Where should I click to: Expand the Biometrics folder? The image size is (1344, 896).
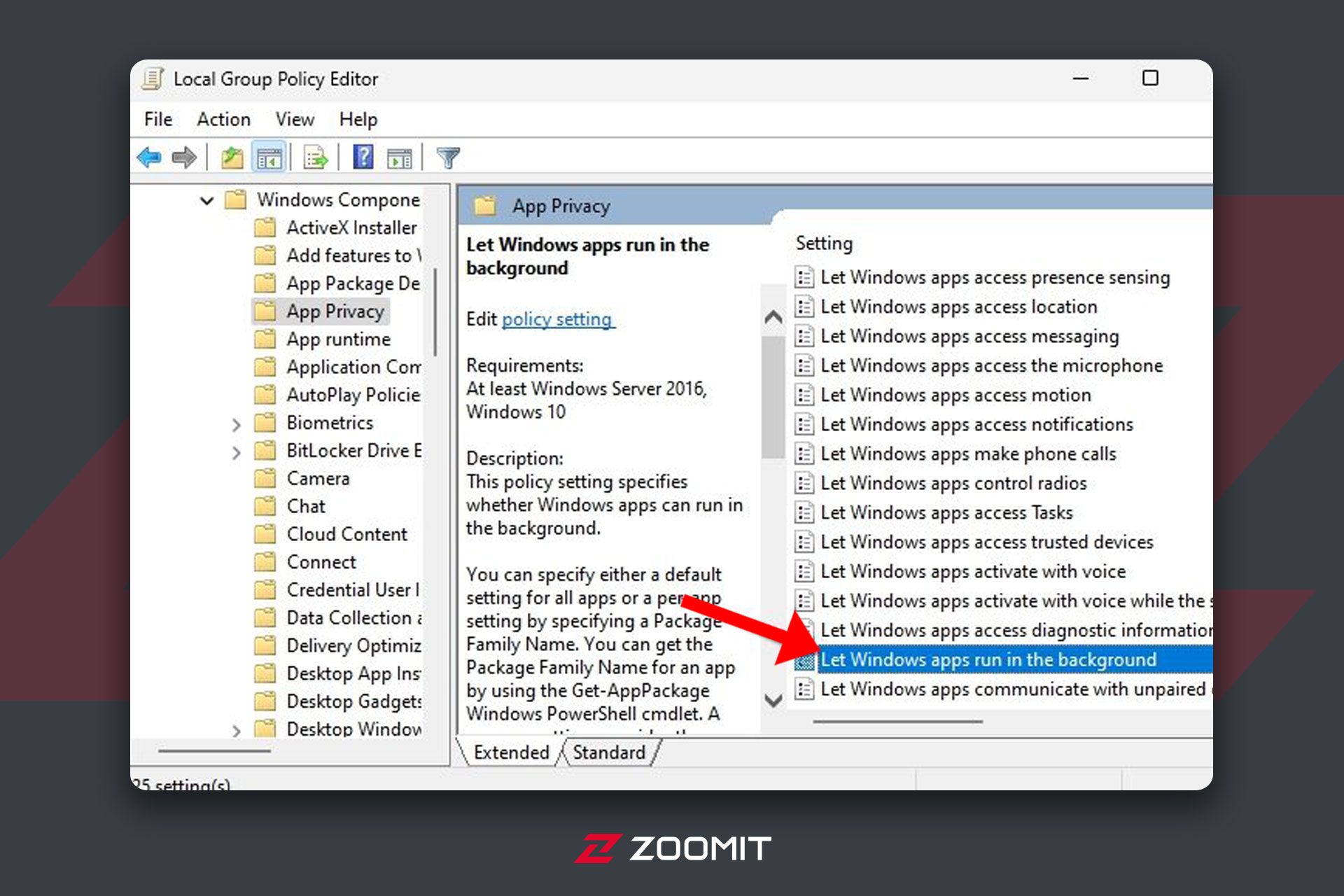point(236,424)
